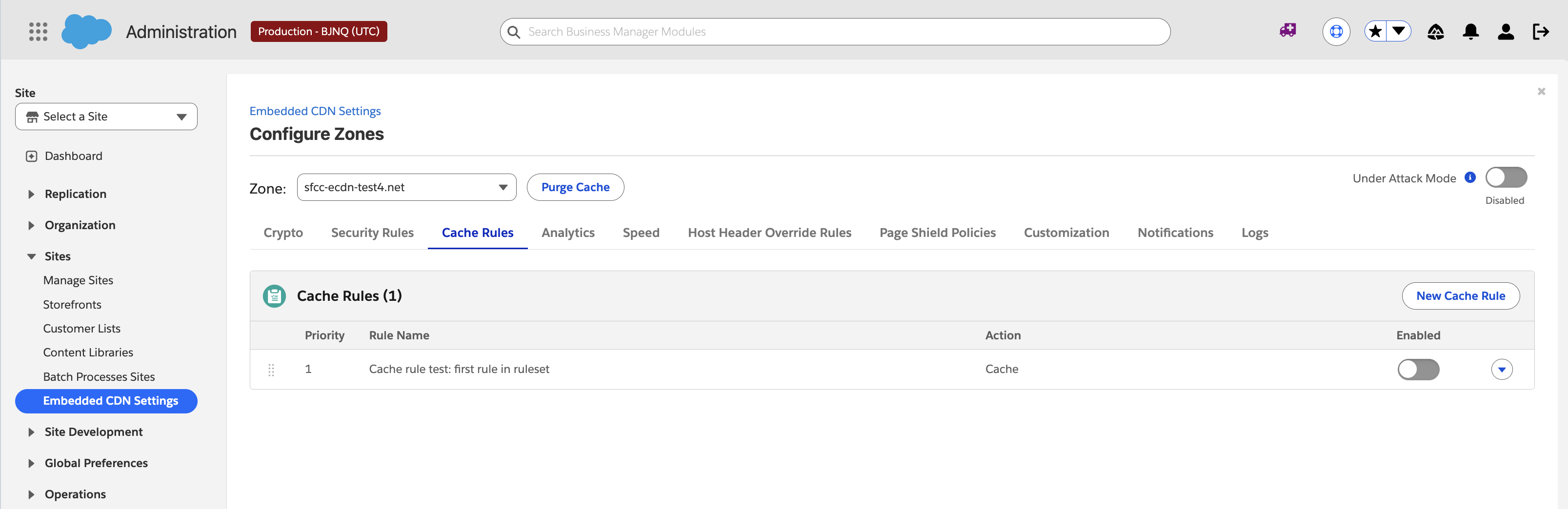Open Manage Sites

(78, 280)
